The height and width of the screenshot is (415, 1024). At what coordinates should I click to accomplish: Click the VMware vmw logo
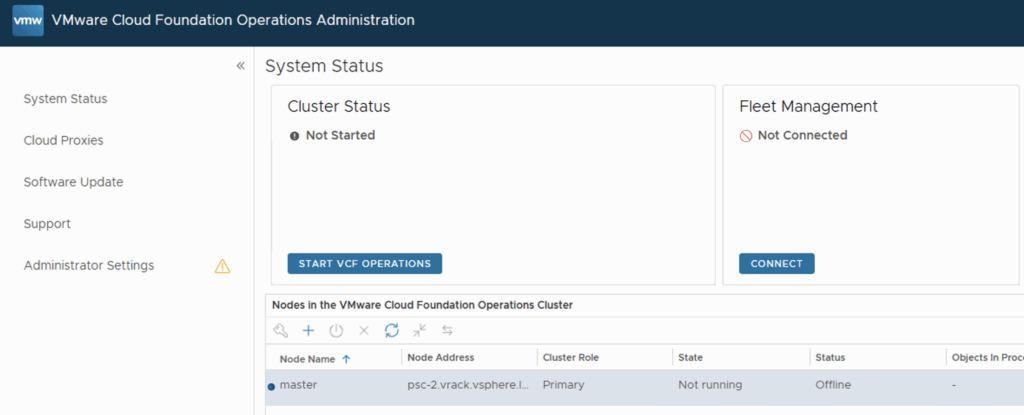pos(28,20)
